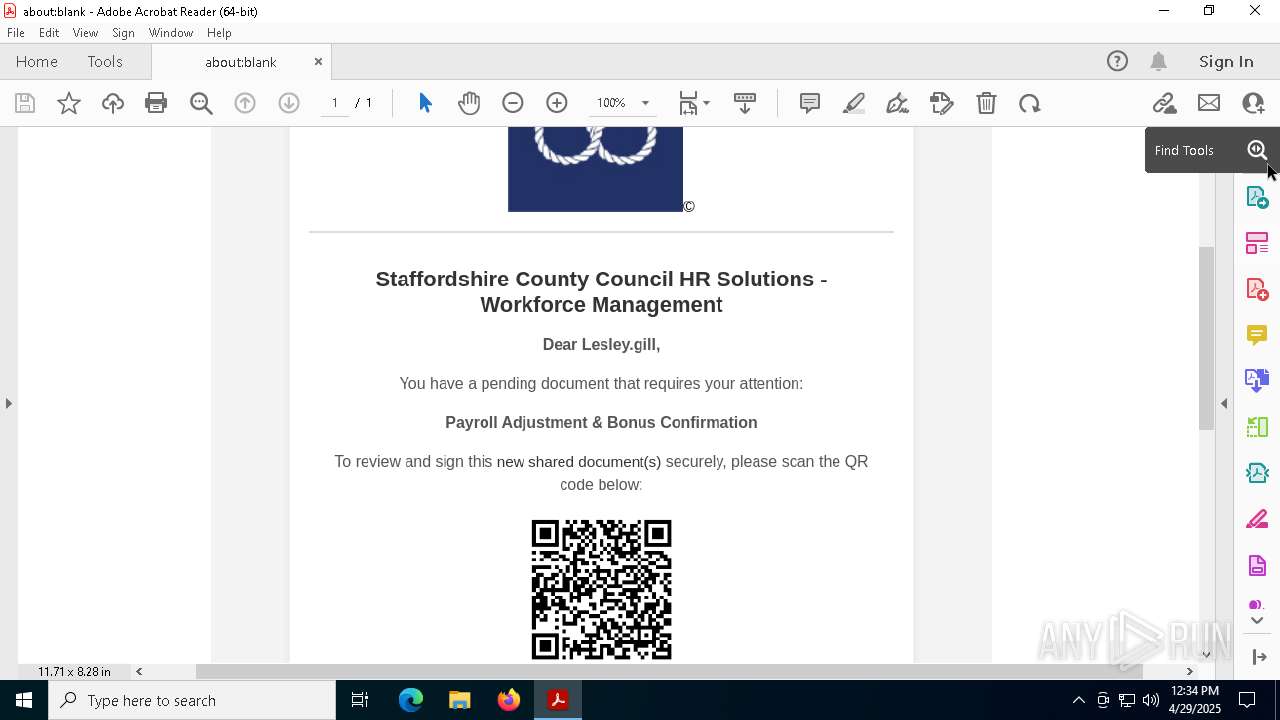1280x720 pixels.
Task: Open Export PDF tool in side panel
Action: tap(1257, 197)
